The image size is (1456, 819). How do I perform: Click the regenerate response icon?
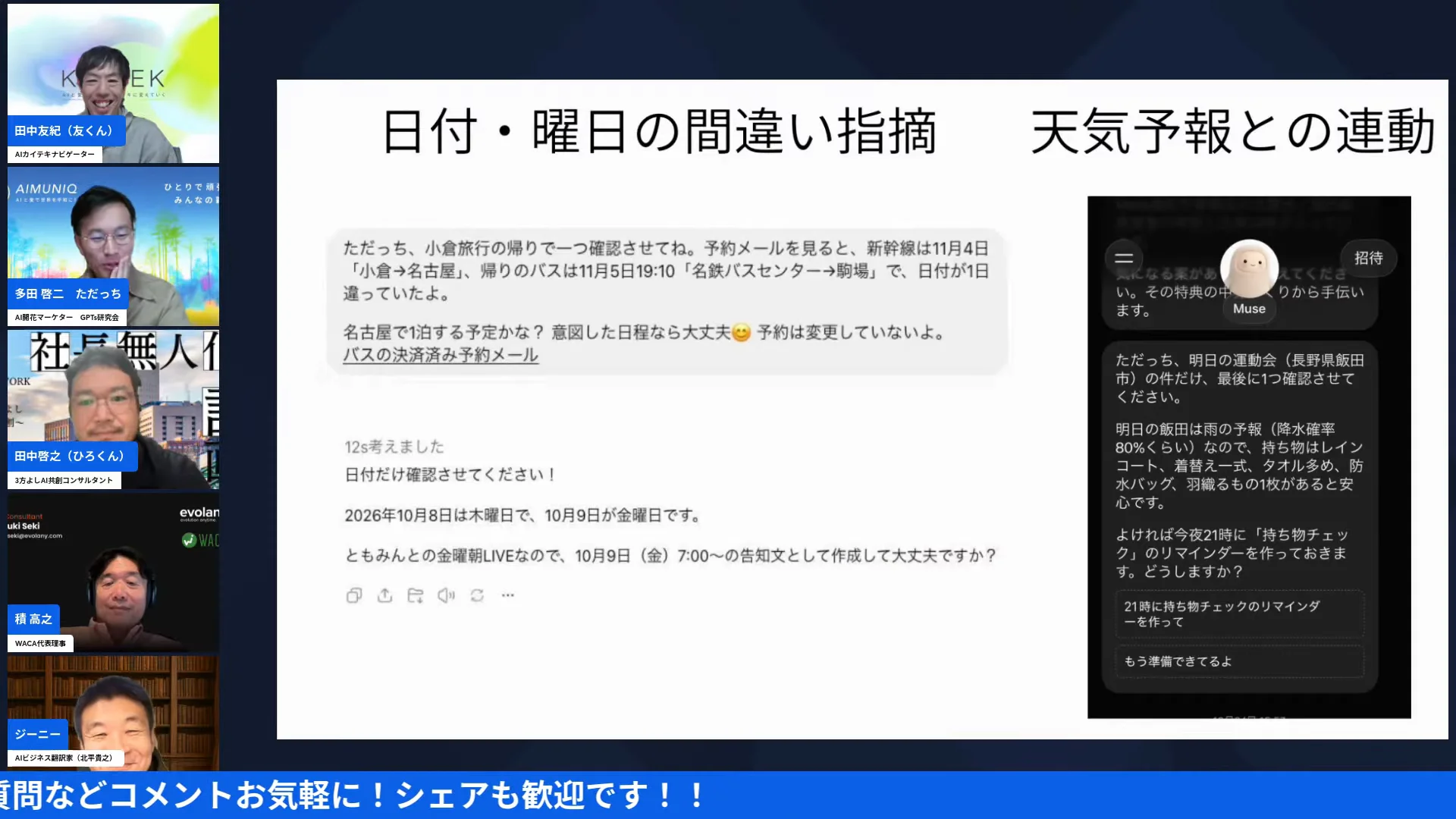477,596
